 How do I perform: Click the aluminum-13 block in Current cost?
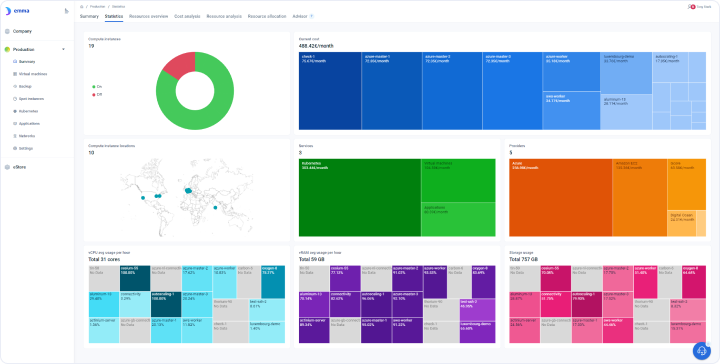click(x=626, y=112)
